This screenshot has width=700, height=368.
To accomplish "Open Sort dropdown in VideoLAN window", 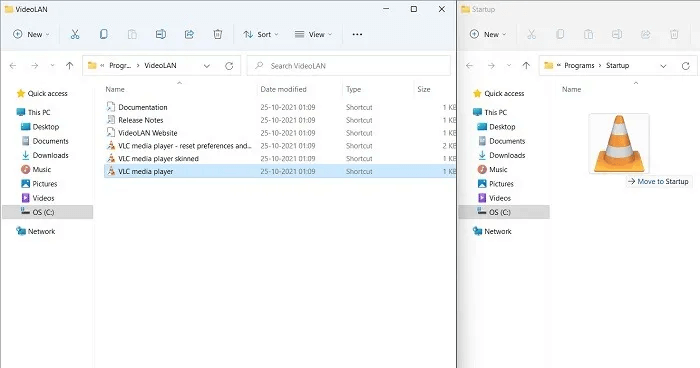I will pos(261,34).
